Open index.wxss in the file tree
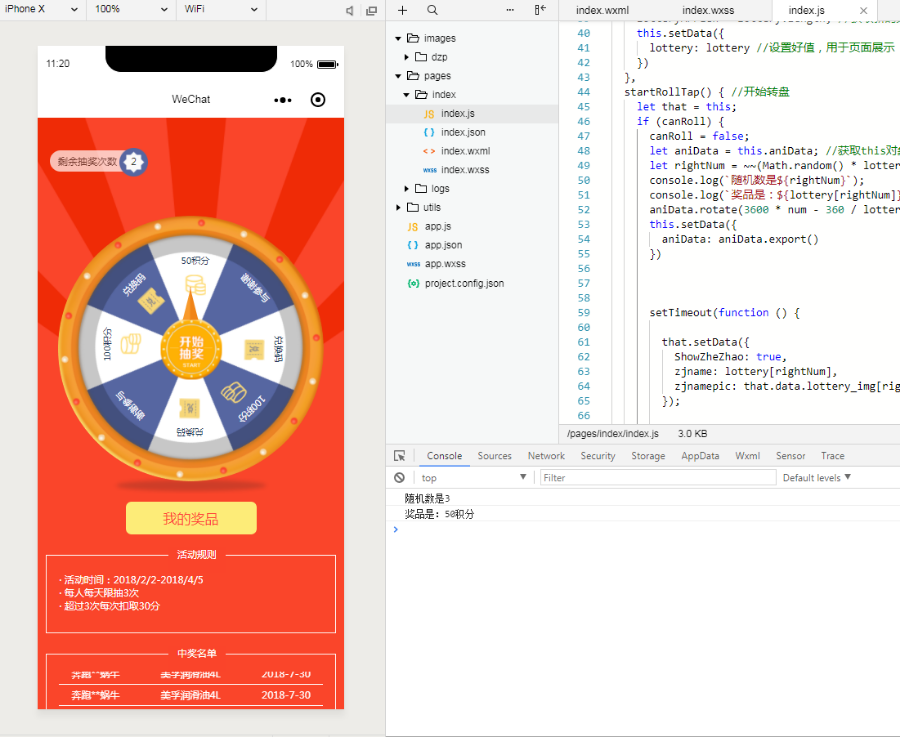 [465, 170]
